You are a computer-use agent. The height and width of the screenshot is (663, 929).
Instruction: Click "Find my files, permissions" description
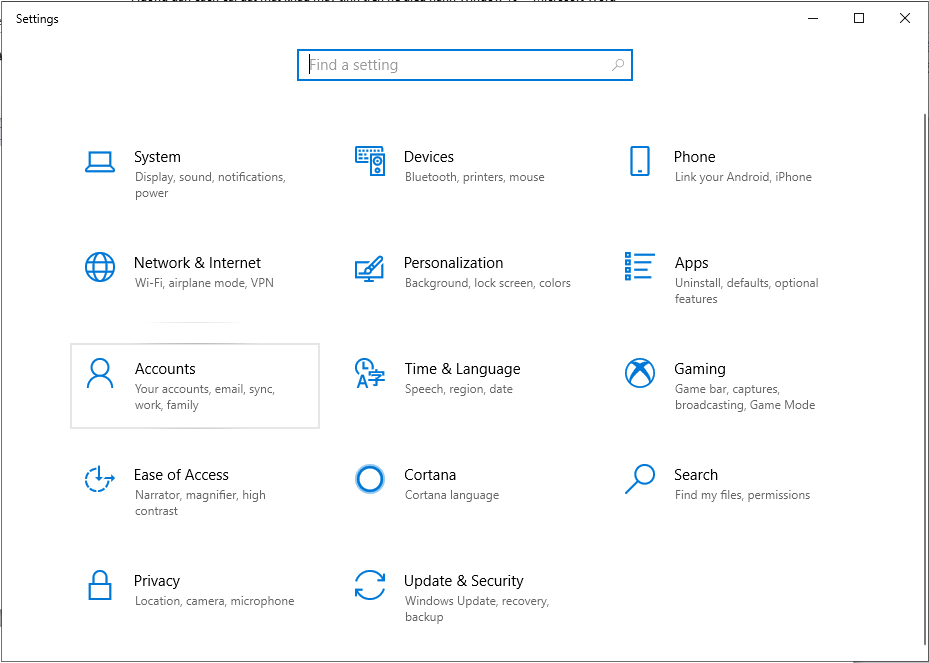point(742,495)
